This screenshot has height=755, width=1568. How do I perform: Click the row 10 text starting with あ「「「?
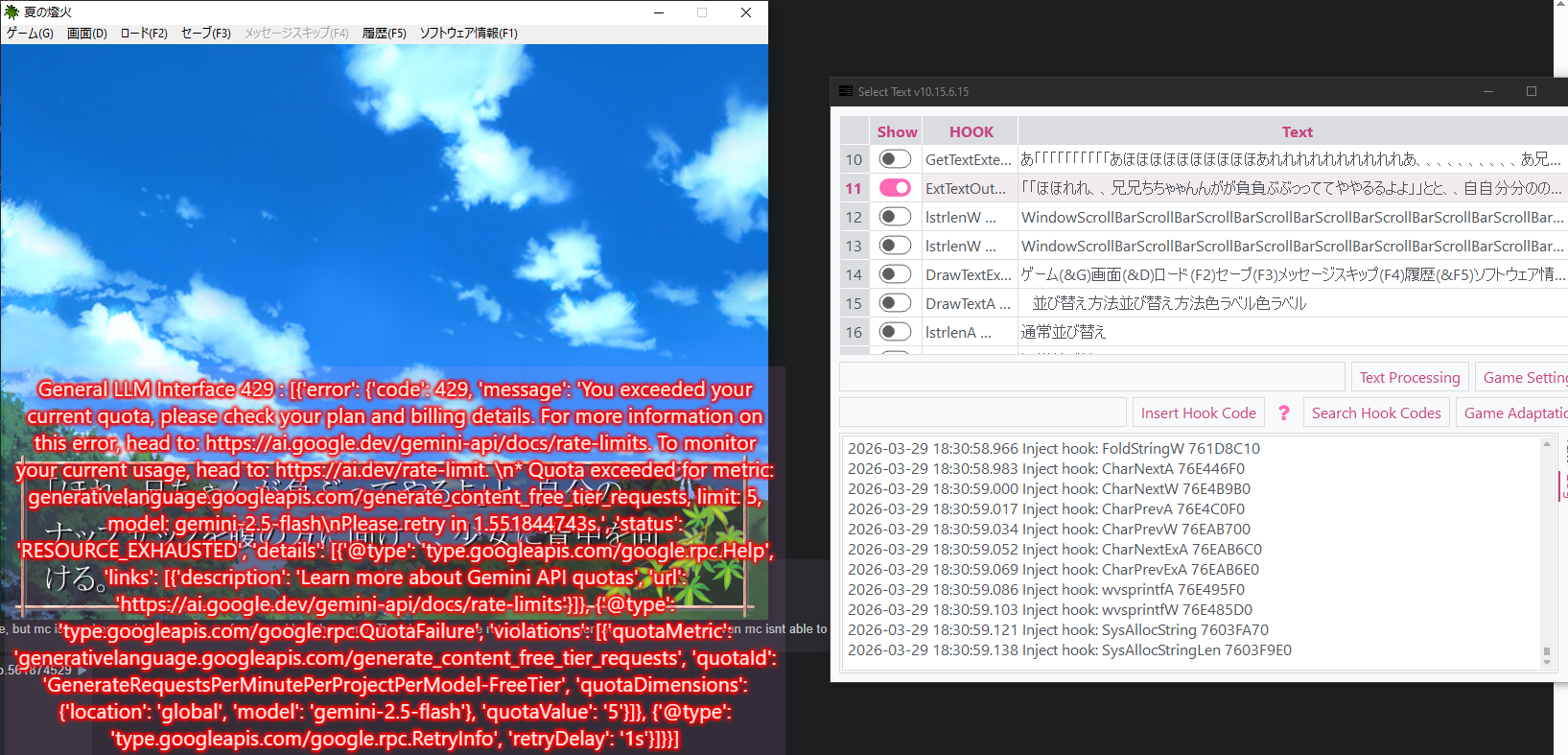tap(1292, 159)
